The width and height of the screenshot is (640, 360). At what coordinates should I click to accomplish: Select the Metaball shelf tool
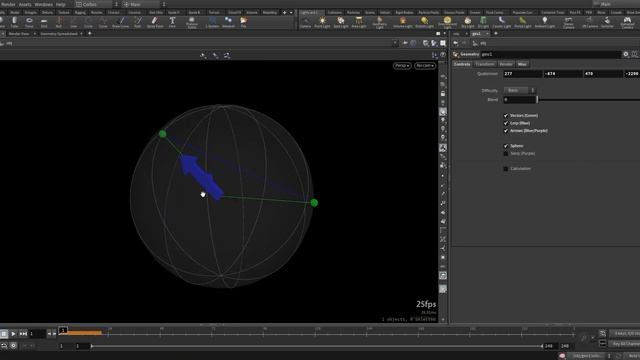[228, 22]
